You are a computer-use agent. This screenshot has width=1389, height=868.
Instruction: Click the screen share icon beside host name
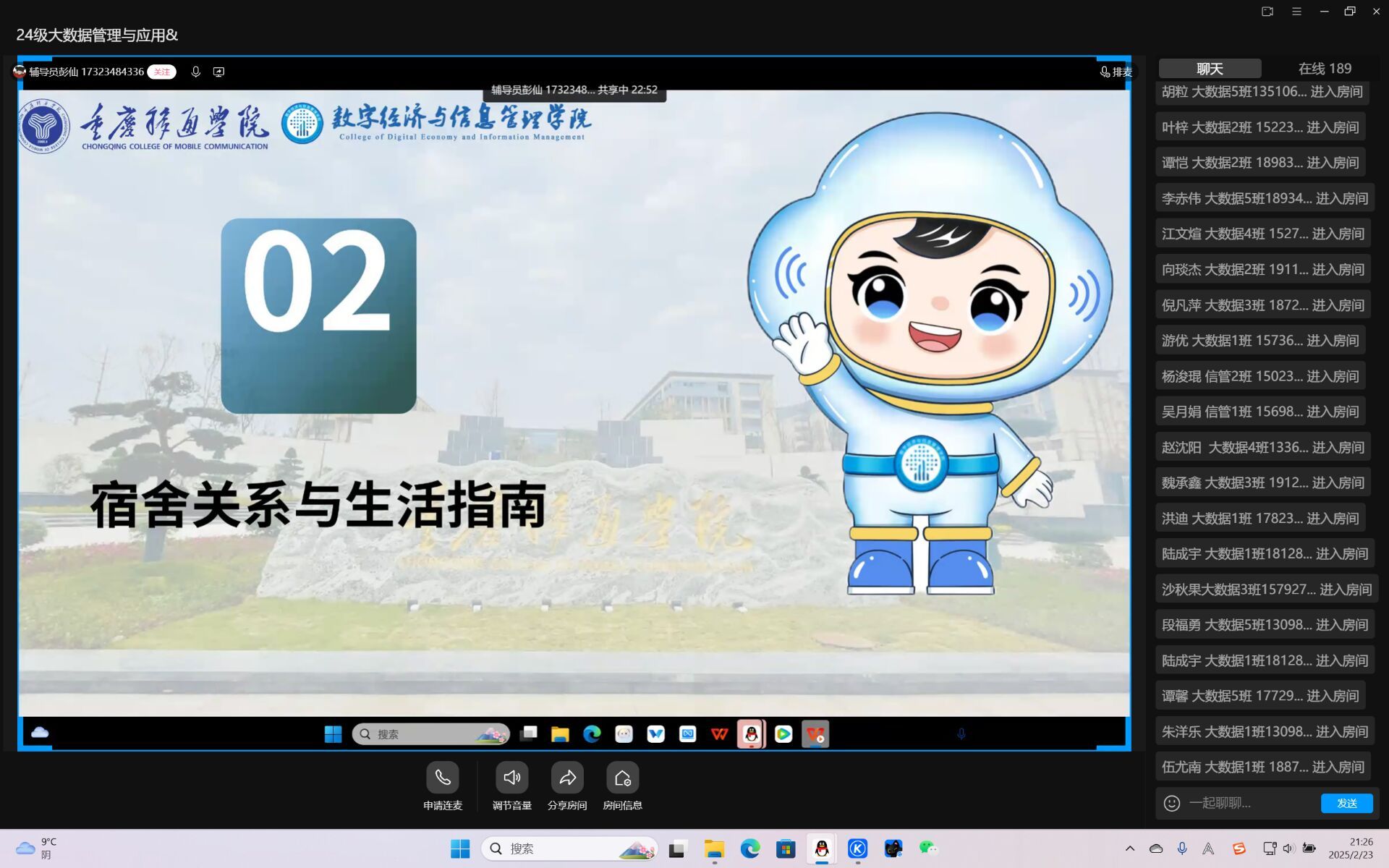pos(218,72)
